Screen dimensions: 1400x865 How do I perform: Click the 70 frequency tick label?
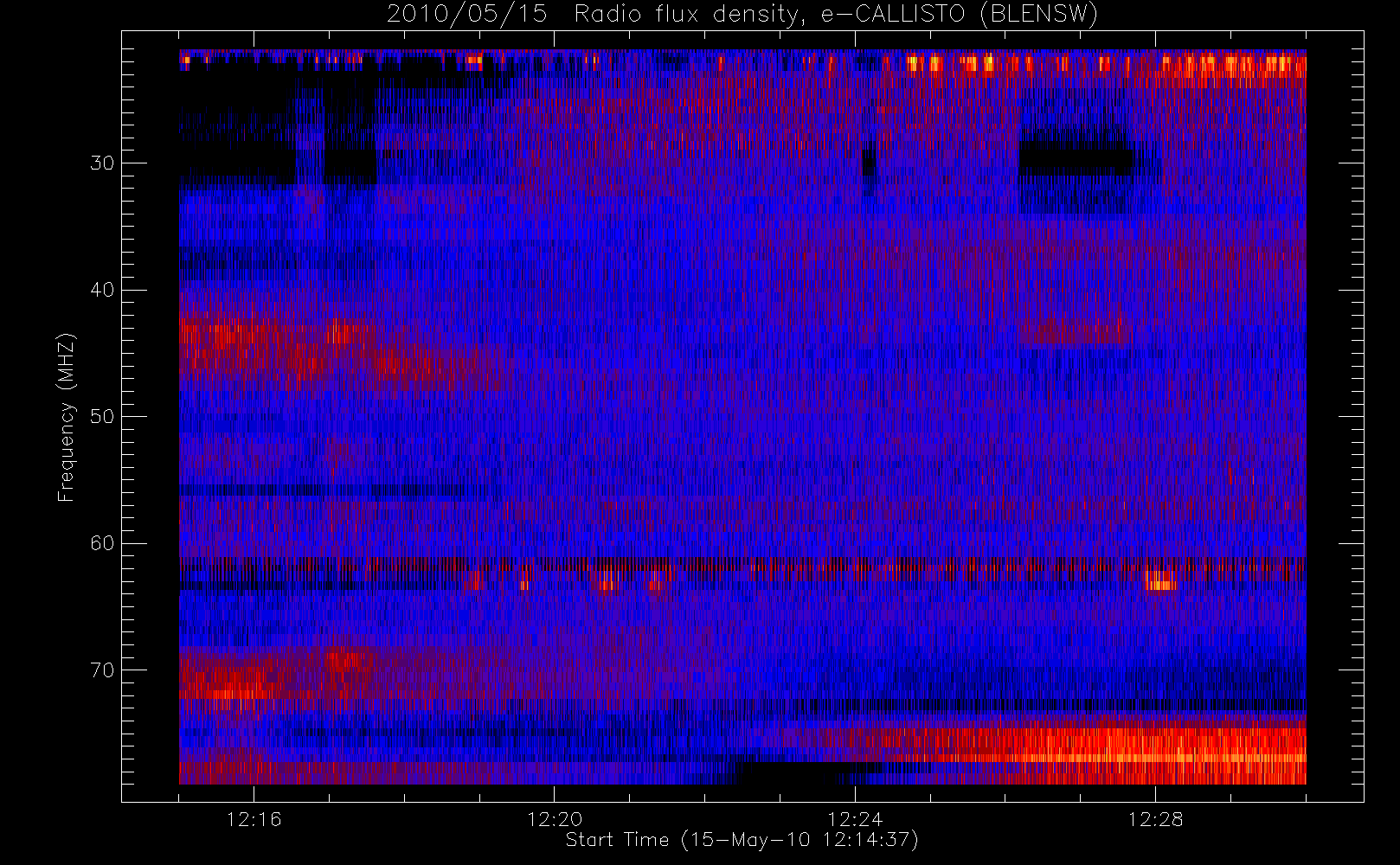coord(102,670)
